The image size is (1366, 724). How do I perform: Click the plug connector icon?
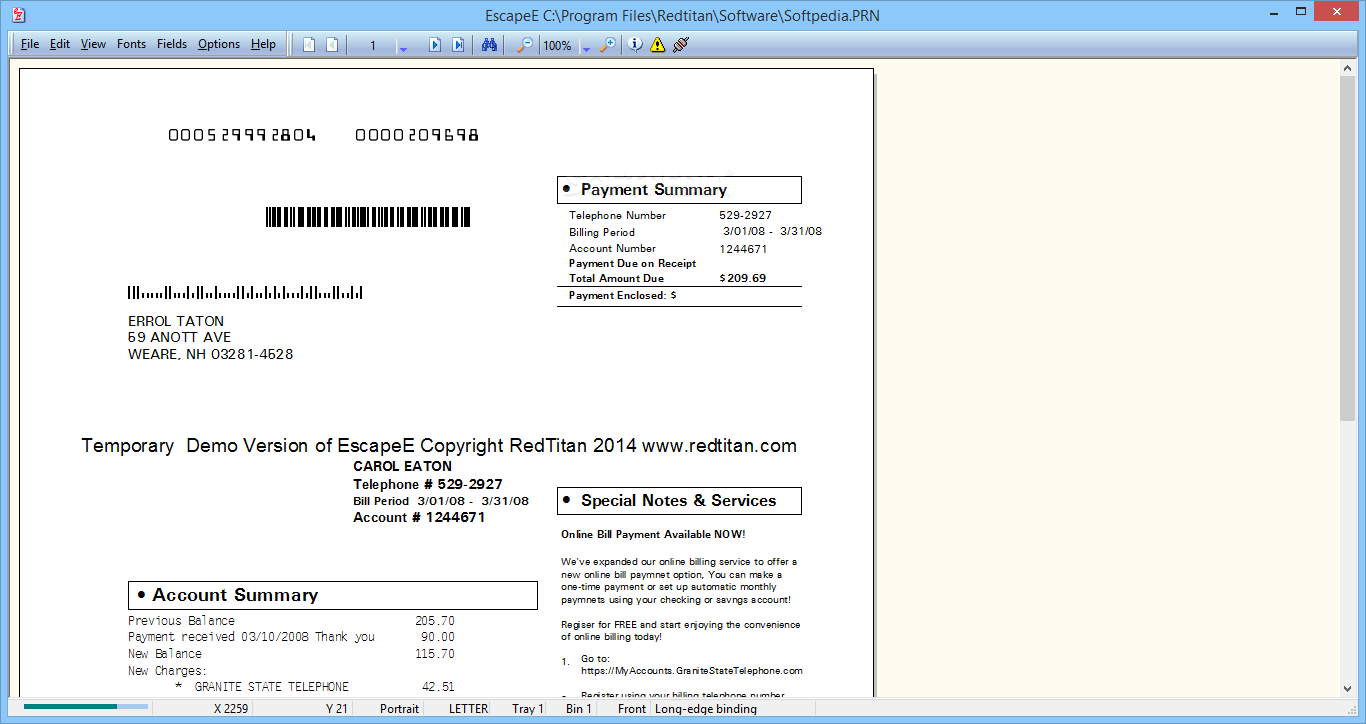(x=681, y=45)
